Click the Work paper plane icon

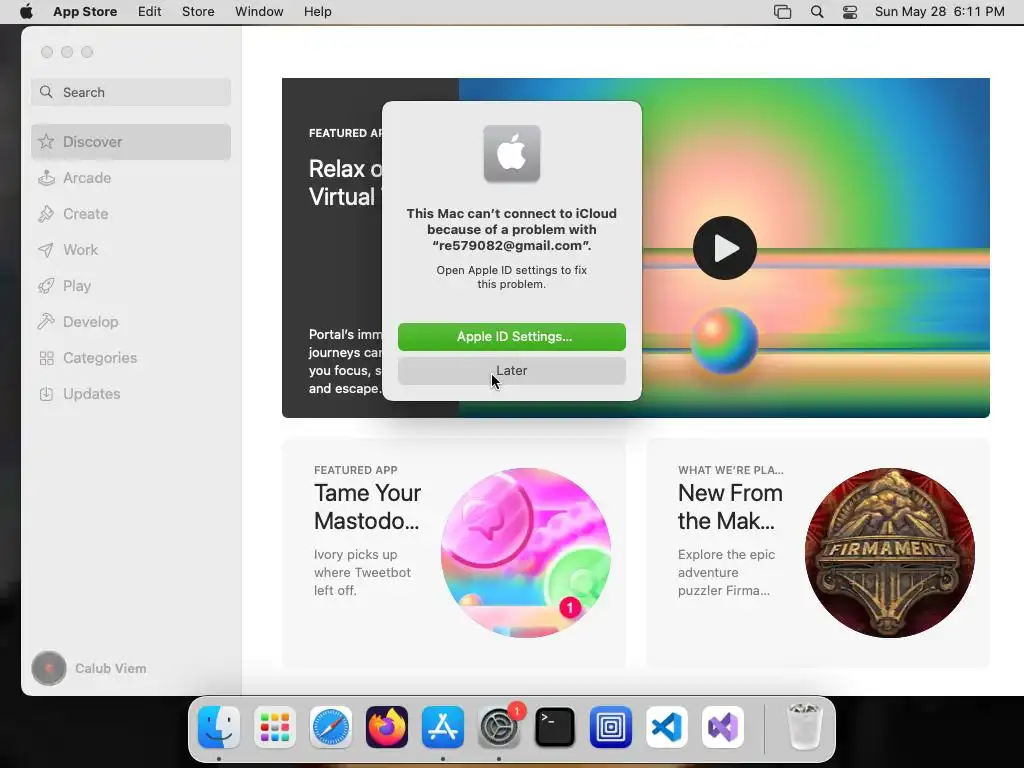coord(46,249)
